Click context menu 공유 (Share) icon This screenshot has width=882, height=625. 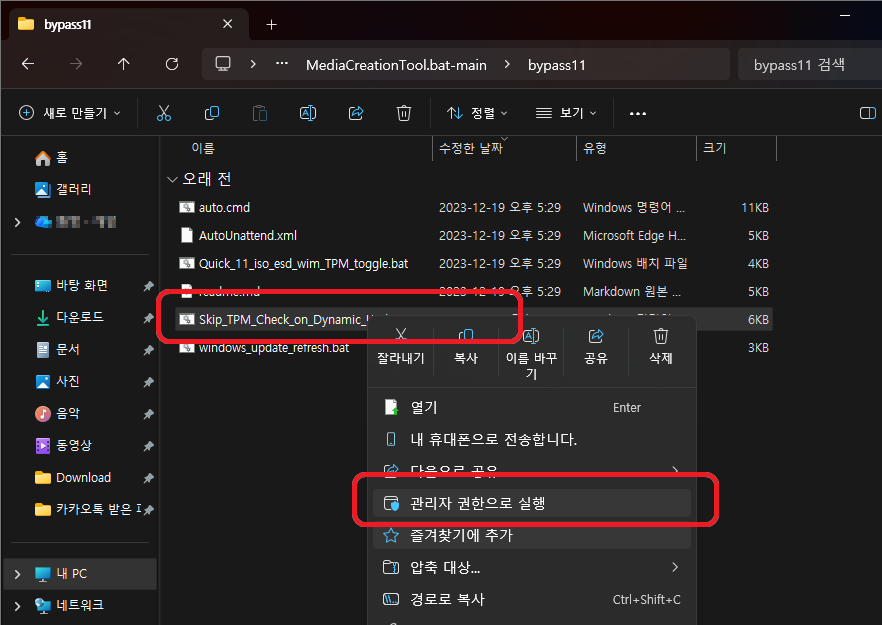pos(596,336)
